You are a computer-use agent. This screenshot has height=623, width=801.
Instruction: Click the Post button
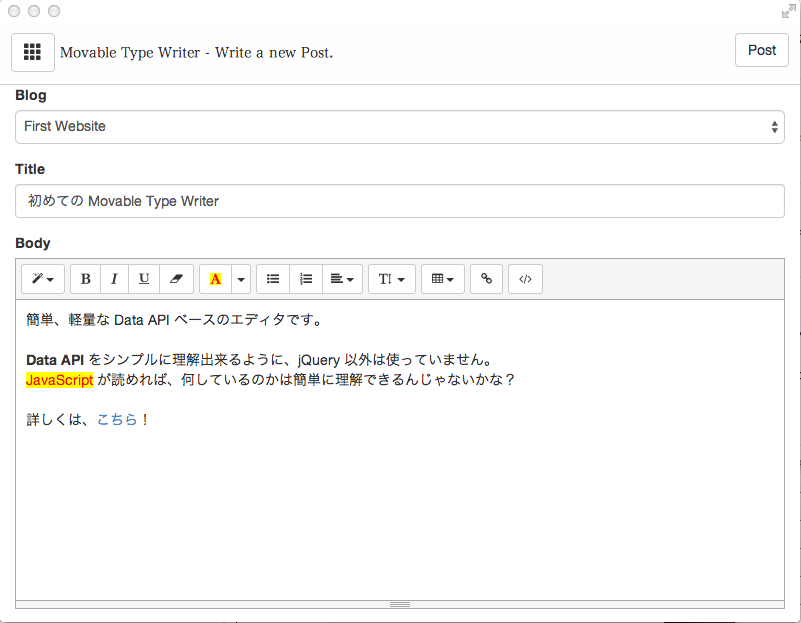coord(762,50)
